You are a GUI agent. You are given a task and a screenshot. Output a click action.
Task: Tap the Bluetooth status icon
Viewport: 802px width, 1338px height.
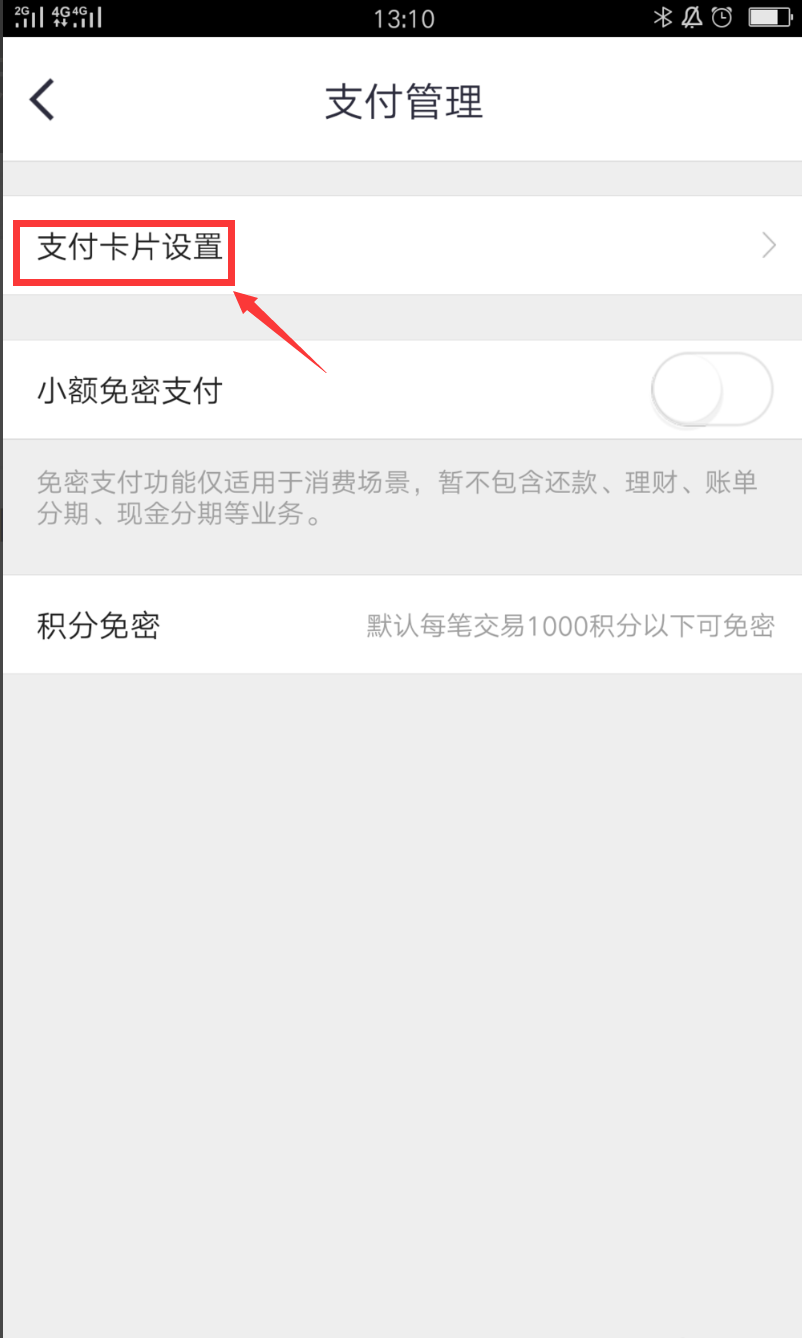(661, 17)
